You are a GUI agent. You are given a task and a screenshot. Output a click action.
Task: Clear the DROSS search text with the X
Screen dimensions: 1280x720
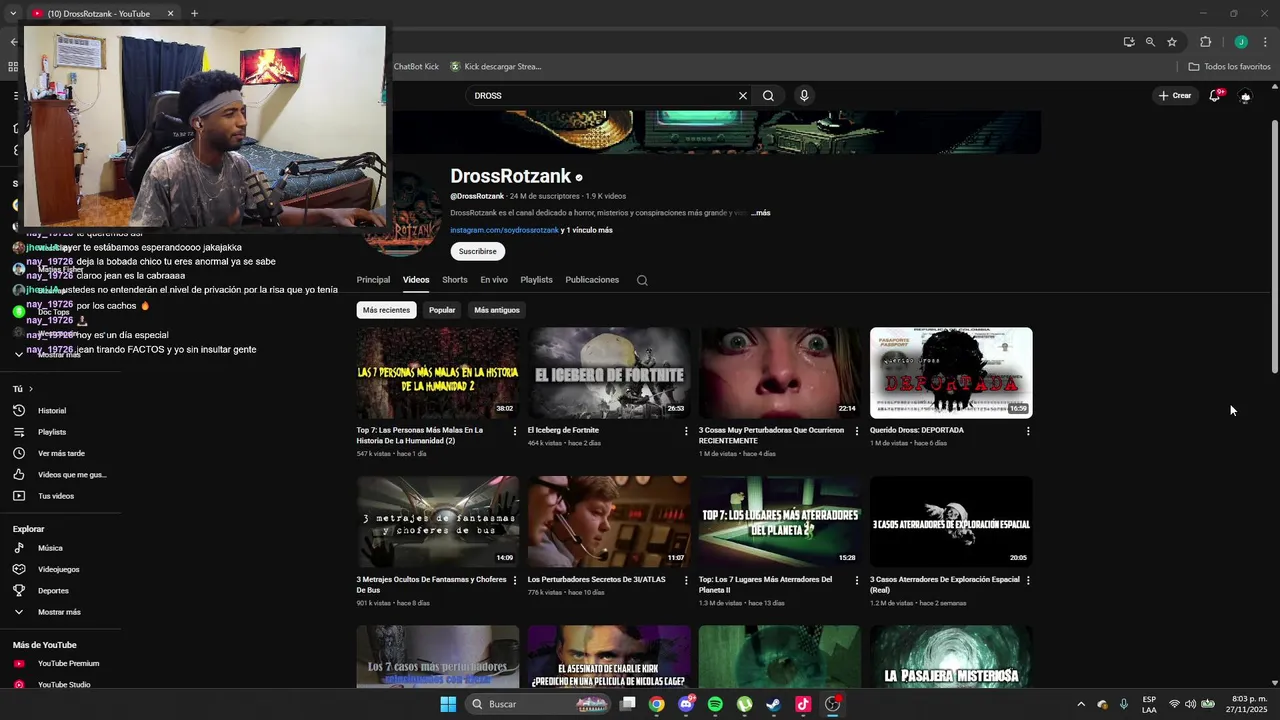tap(743, 96)
